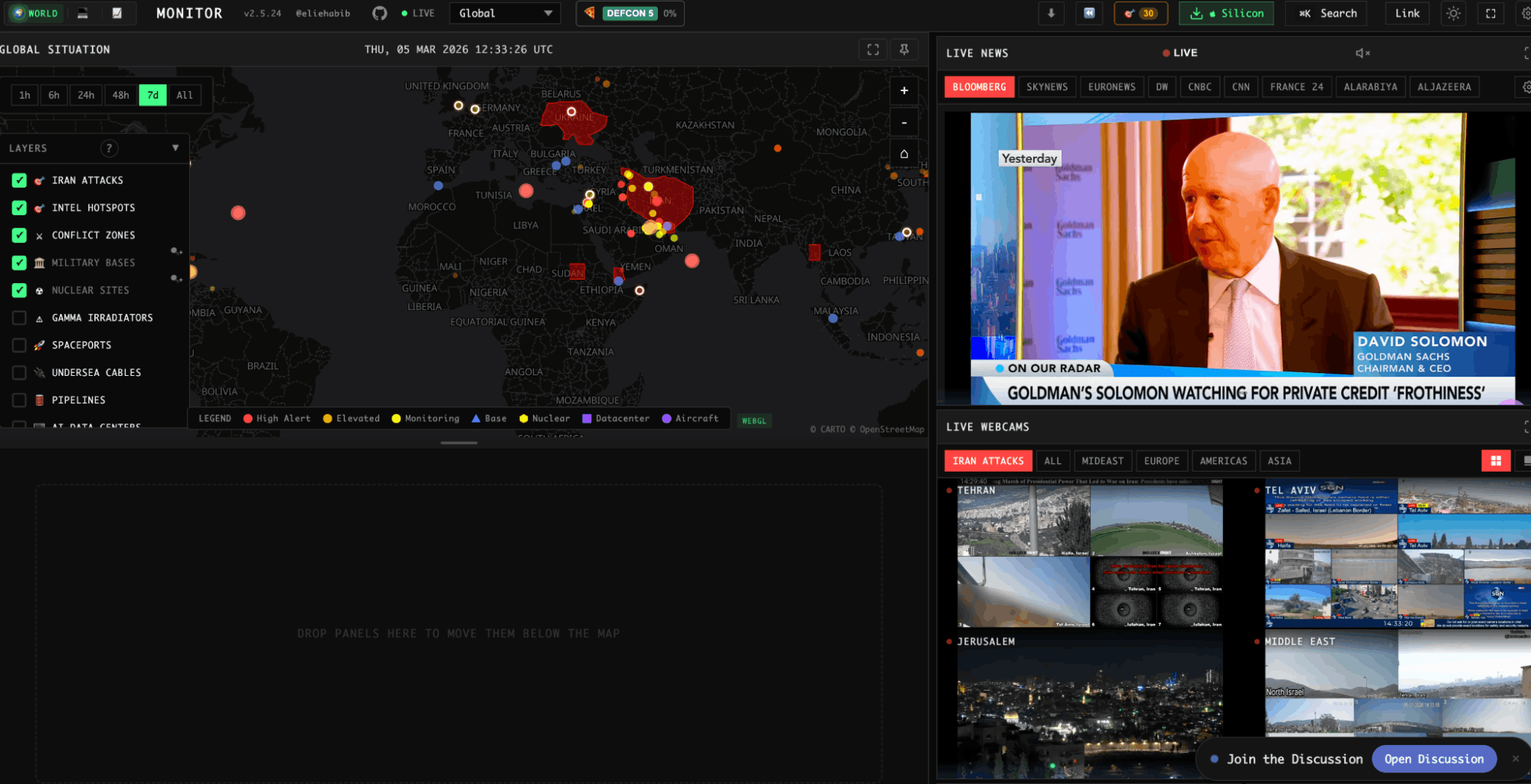Image resolution: width=1531 pixels, height=784 pixels.
Task: Open the Search command box
Action: click(x=1328, y=13)
